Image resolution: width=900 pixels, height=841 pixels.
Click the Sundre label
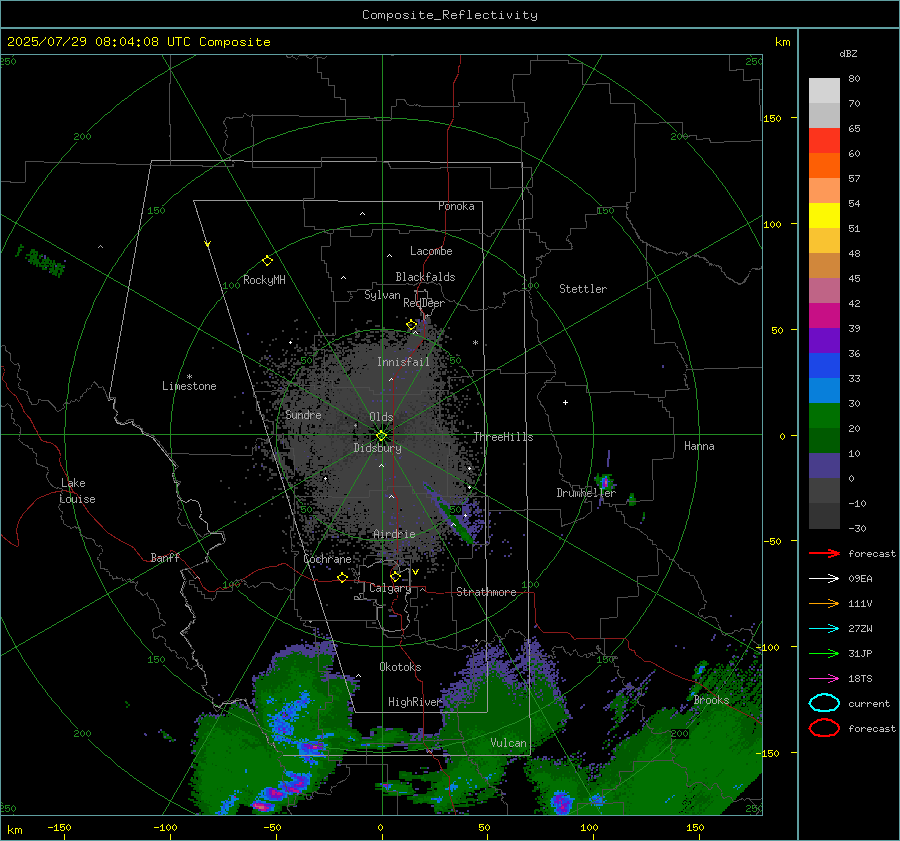(303, 414)
